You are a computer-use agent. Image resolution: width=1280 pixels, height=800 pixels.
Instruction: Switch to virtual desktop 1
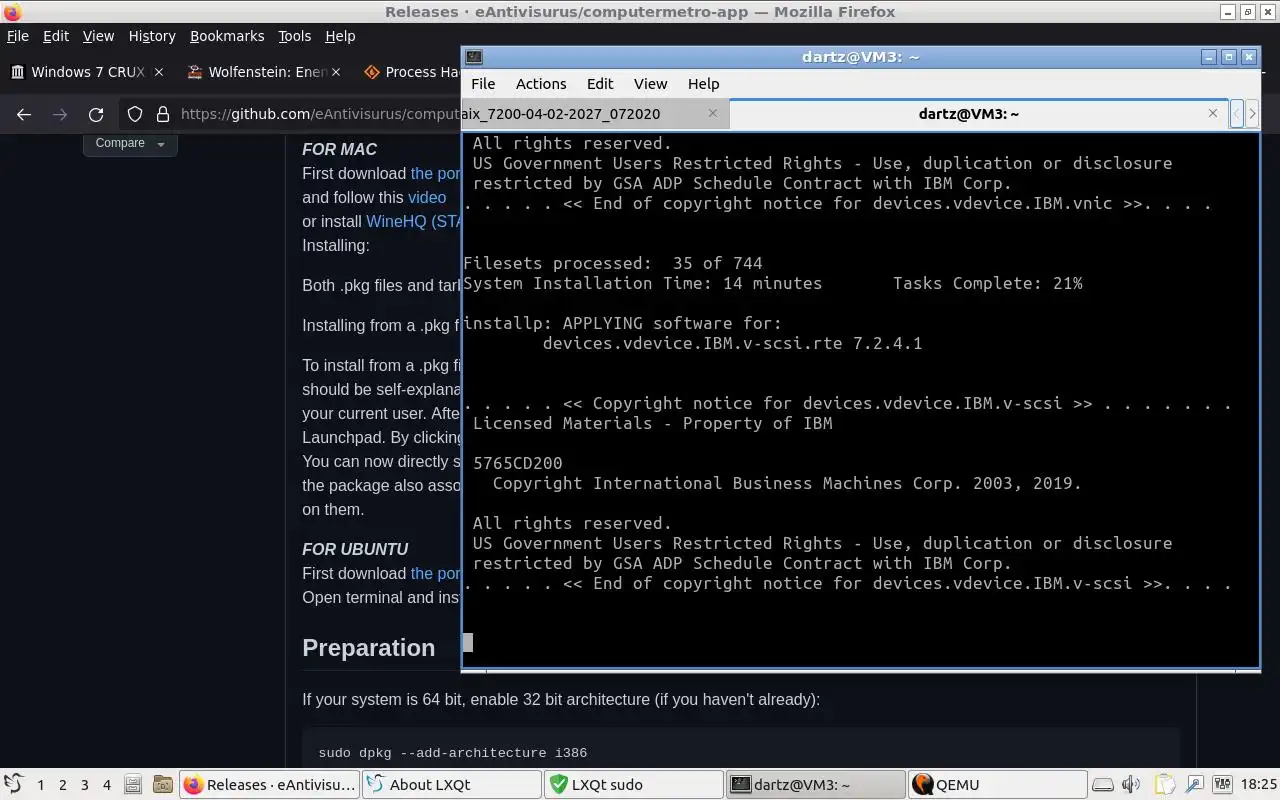(40, 785)
